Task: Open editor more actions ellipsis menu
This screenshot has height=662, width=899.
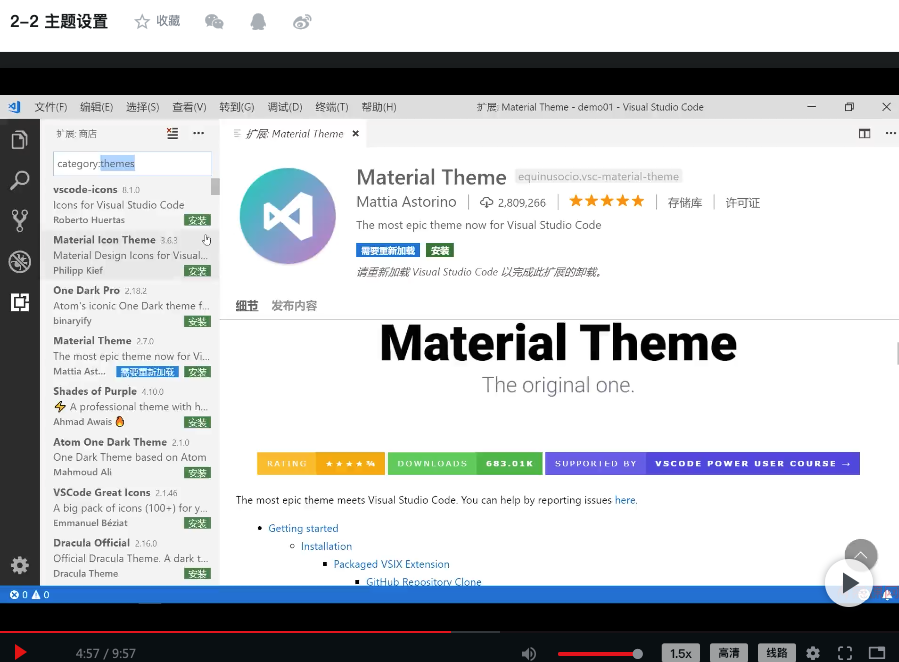Action: click(890, 134)
